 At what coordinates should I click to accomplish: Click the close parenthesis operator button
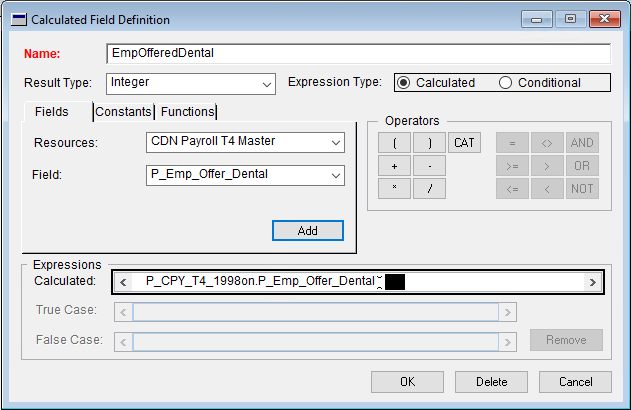tap(429, 143)
